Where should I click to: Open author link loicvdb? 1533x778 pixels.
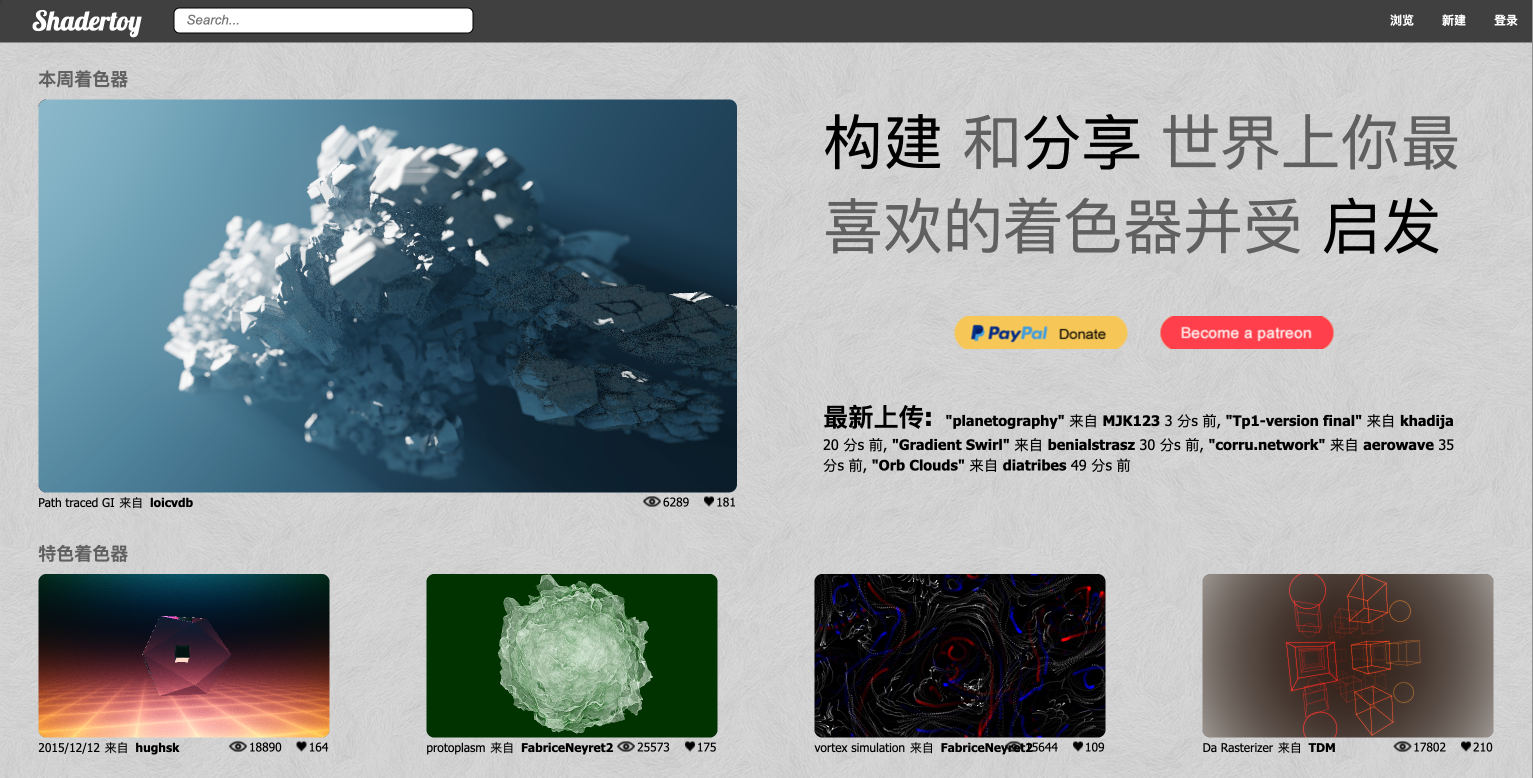171,503
